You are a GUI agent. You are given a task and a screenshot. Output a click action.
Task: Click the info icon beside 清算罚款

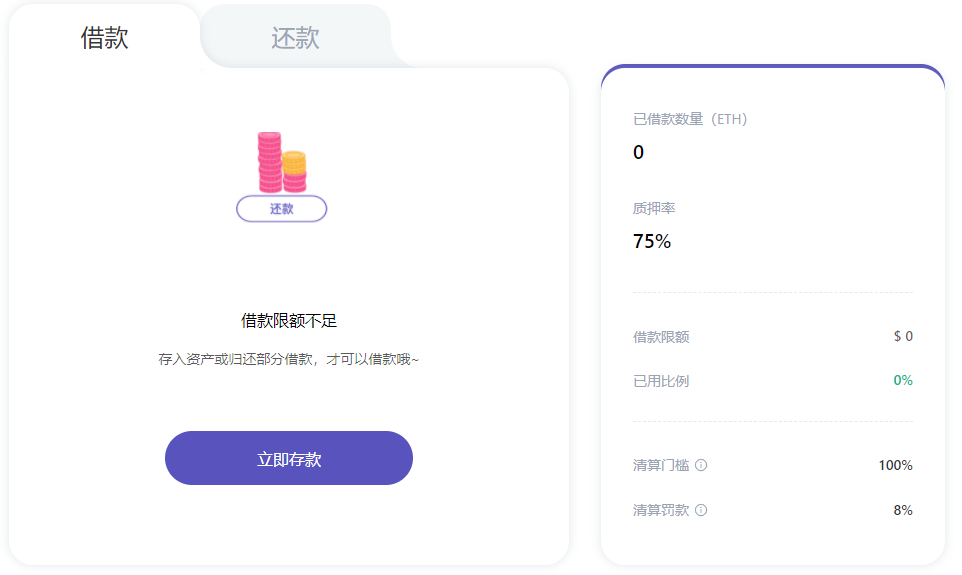701,510
